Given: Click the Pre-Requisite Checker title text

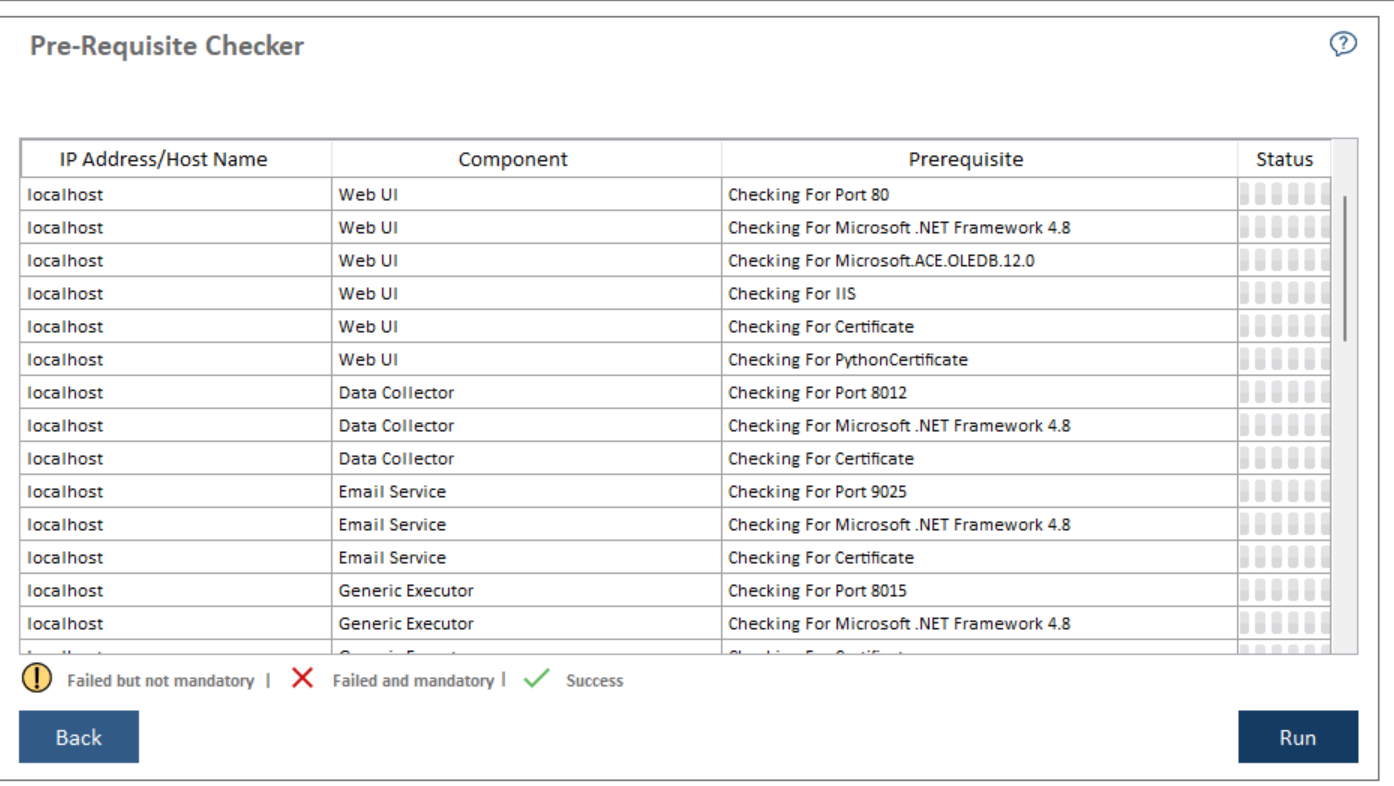Looking at the screenshot, I should [167, 46].
